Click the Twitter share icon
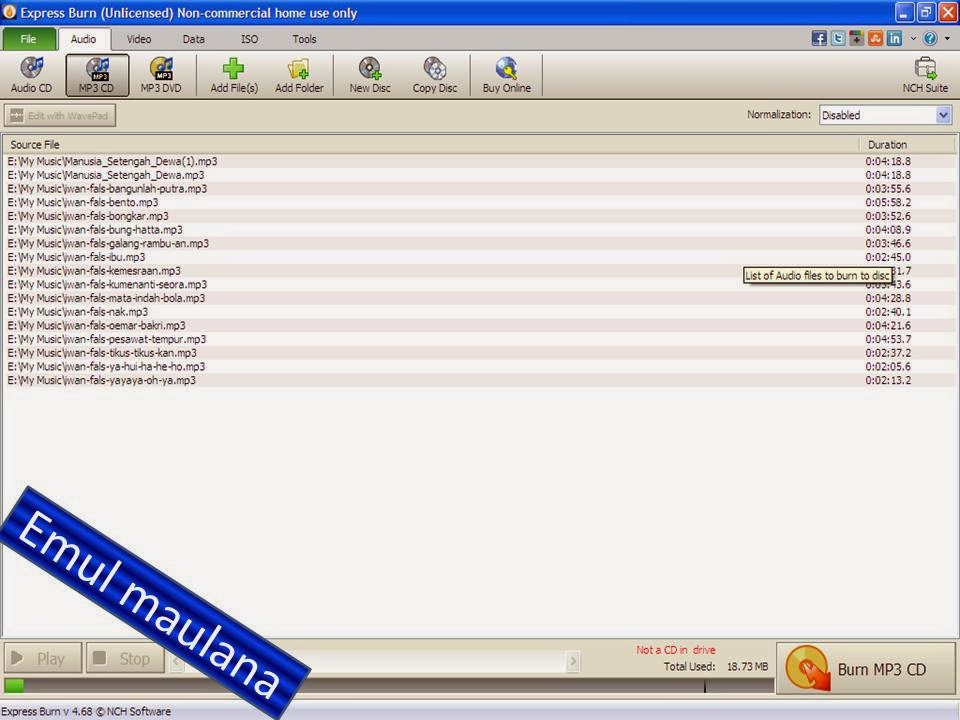The height and width of the screenshot is (720, 960). click(x=838, y=38)
